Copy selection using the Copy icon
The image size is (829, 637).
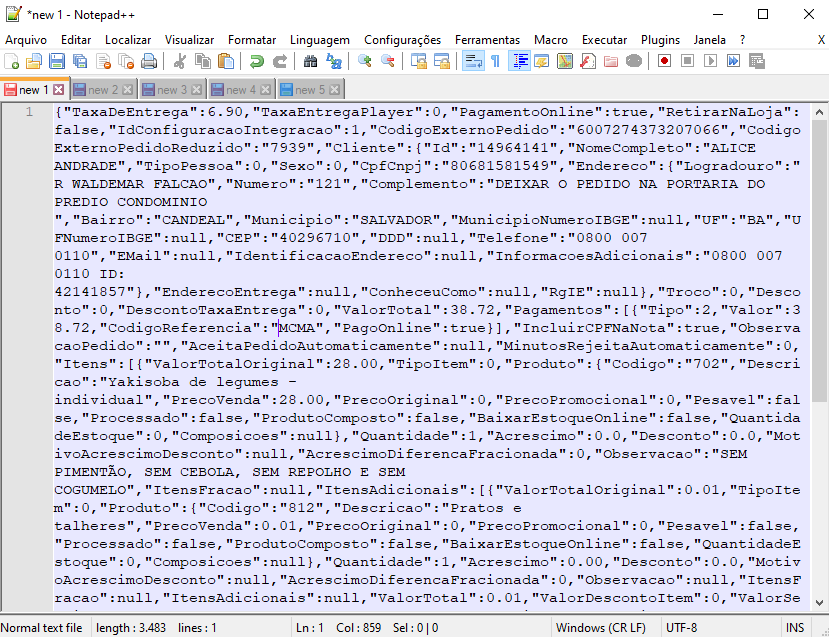click(x=203, y=61)
